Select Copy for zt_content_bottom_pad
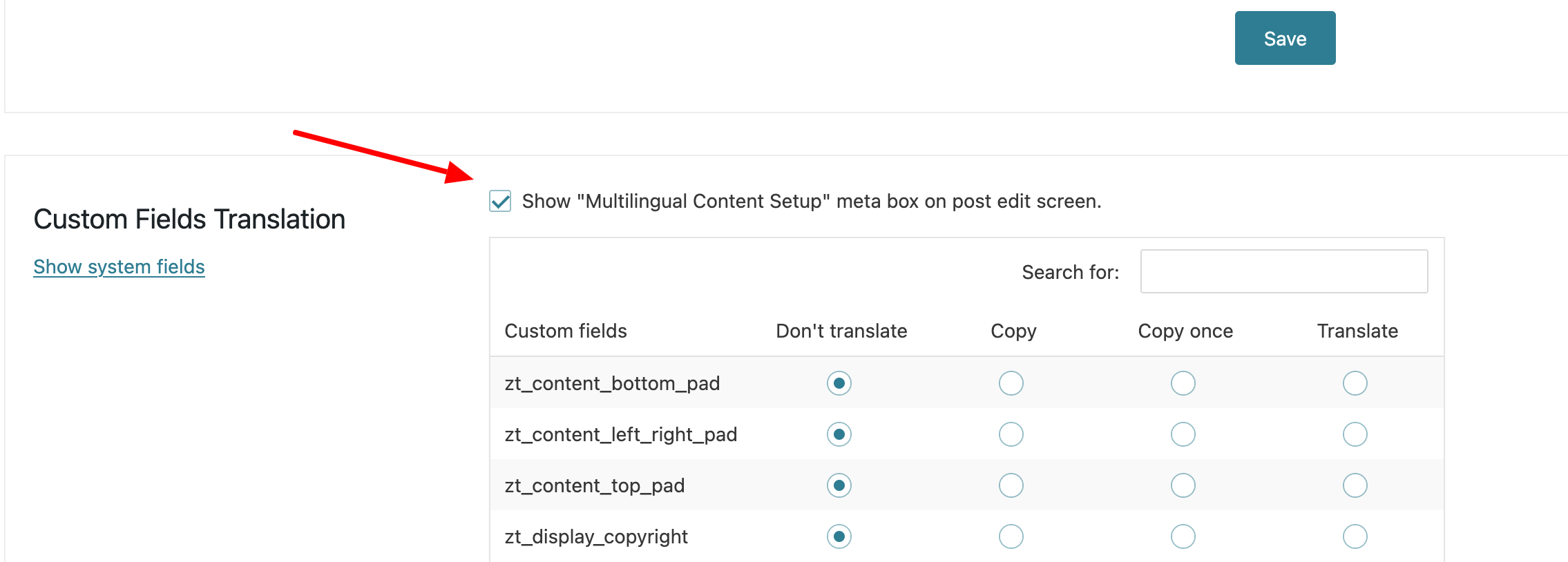The image size is (1568, 562). point(1011,383)
